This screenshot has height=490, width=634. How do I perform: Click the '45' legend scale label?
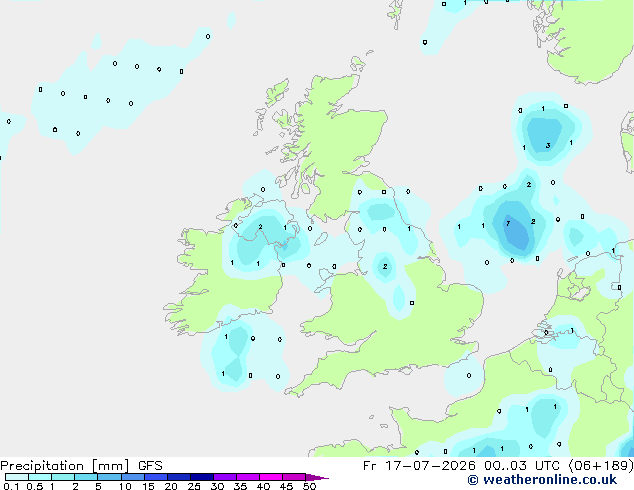(x=286, y=486)
